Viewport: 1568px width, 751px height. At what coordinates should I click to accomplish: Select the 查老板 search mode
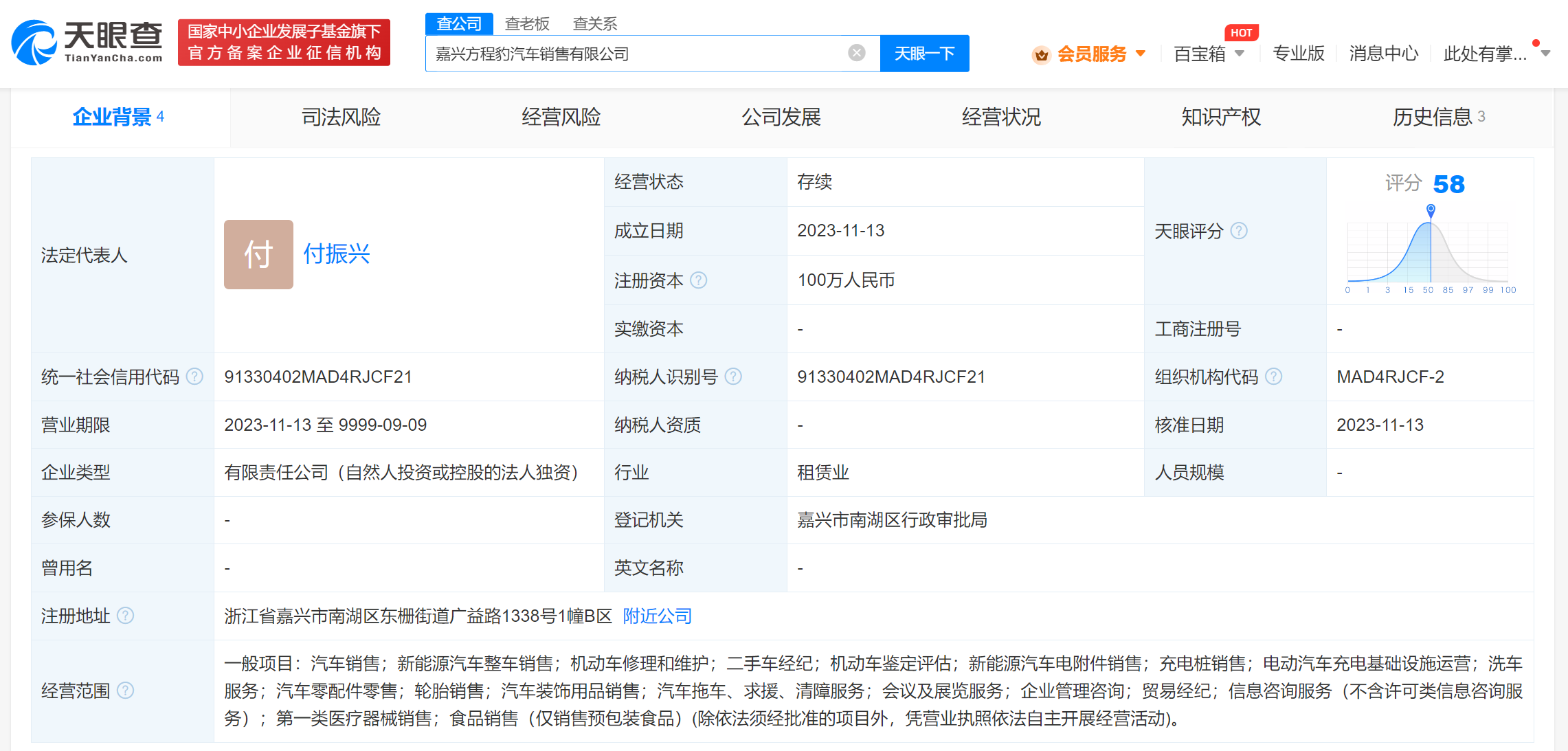(527, 24)
